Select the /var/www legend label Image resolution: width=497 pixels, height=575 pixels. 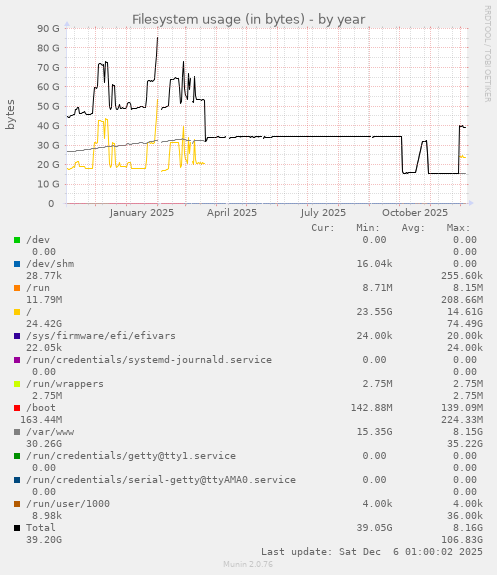[50, 432]
